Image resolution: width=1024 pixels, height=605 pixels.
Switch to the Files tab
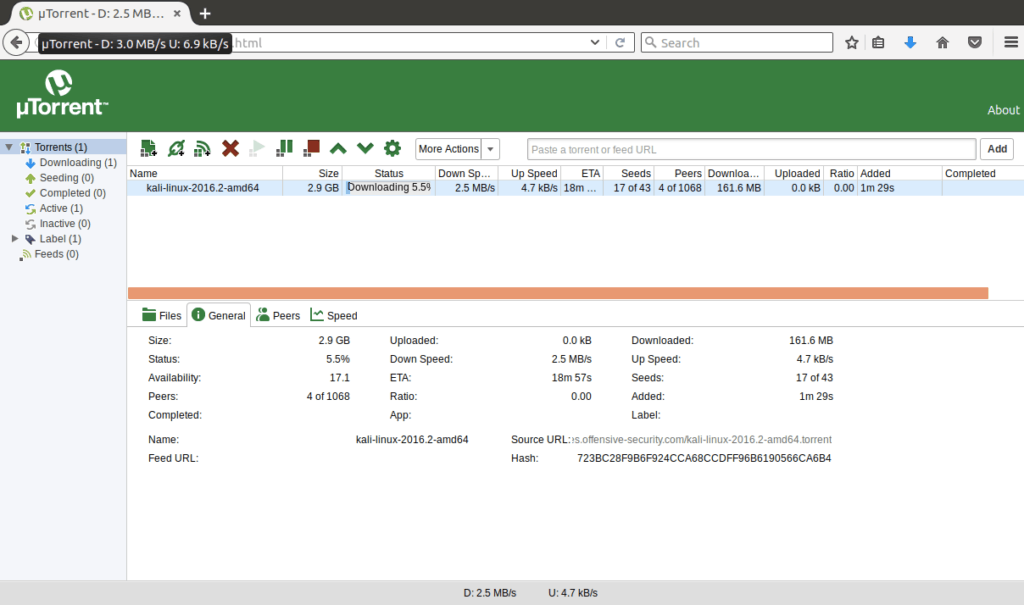pos(161,315)
